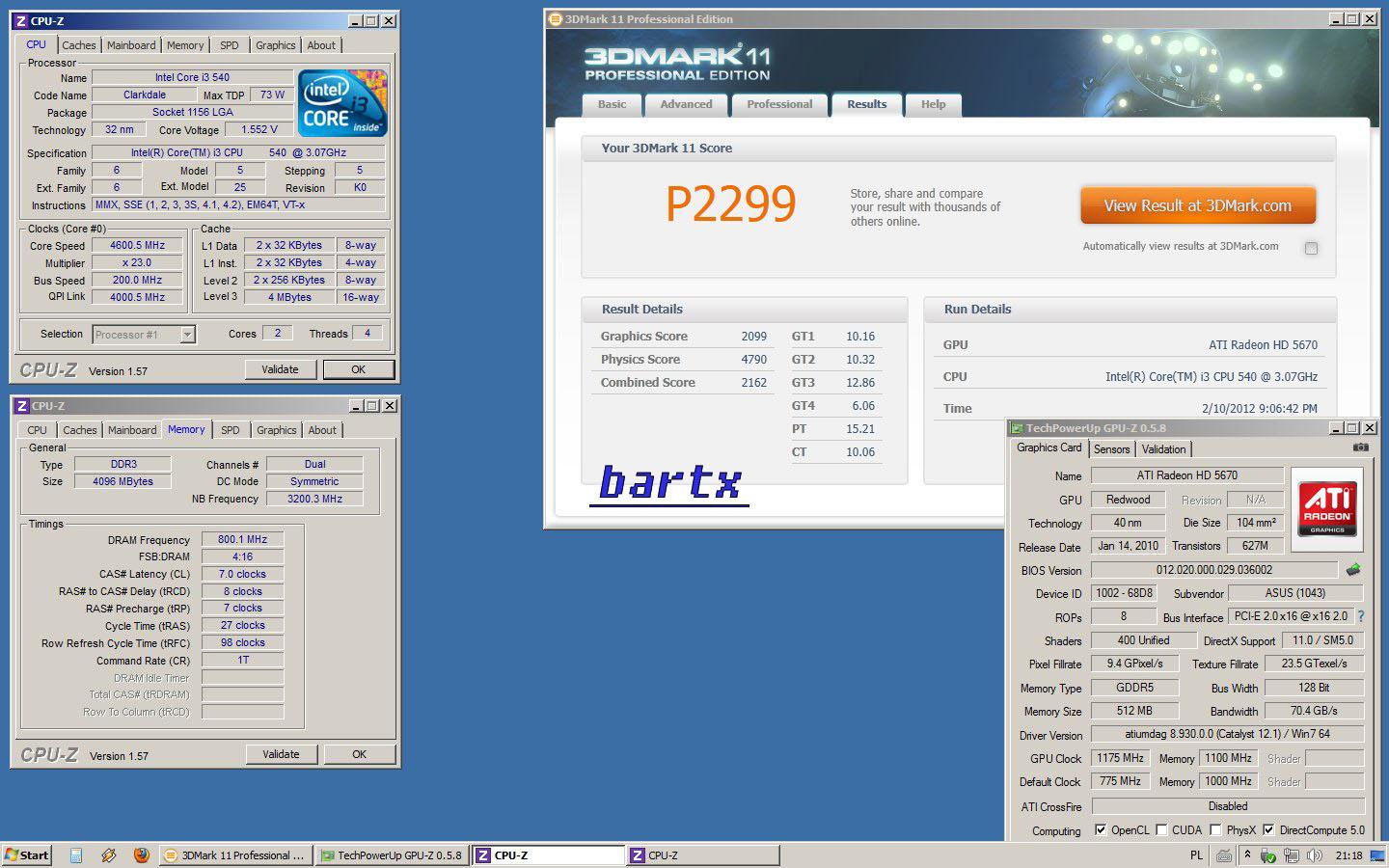Click the Physics Score value 4790
This screenshot has height=868, width=1389.
[x=753, y=360]
